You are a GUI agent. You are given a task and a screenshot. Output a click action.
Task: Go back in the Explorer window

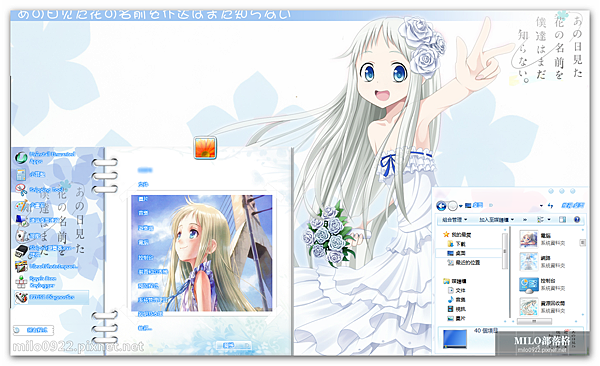441,206
